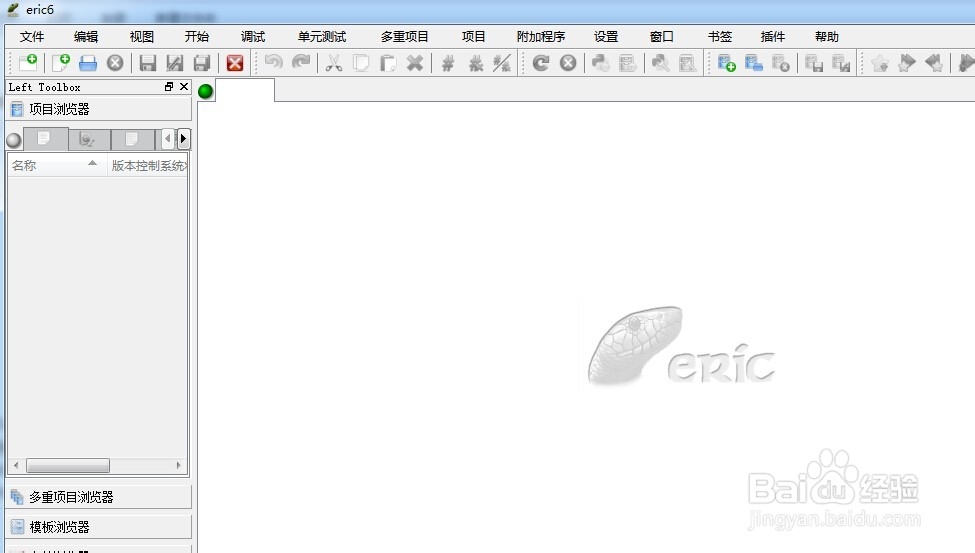The width and height of the screenshot is (975, 553).
Task: Click the Save Project icon
Action: (x=814, y=63)
